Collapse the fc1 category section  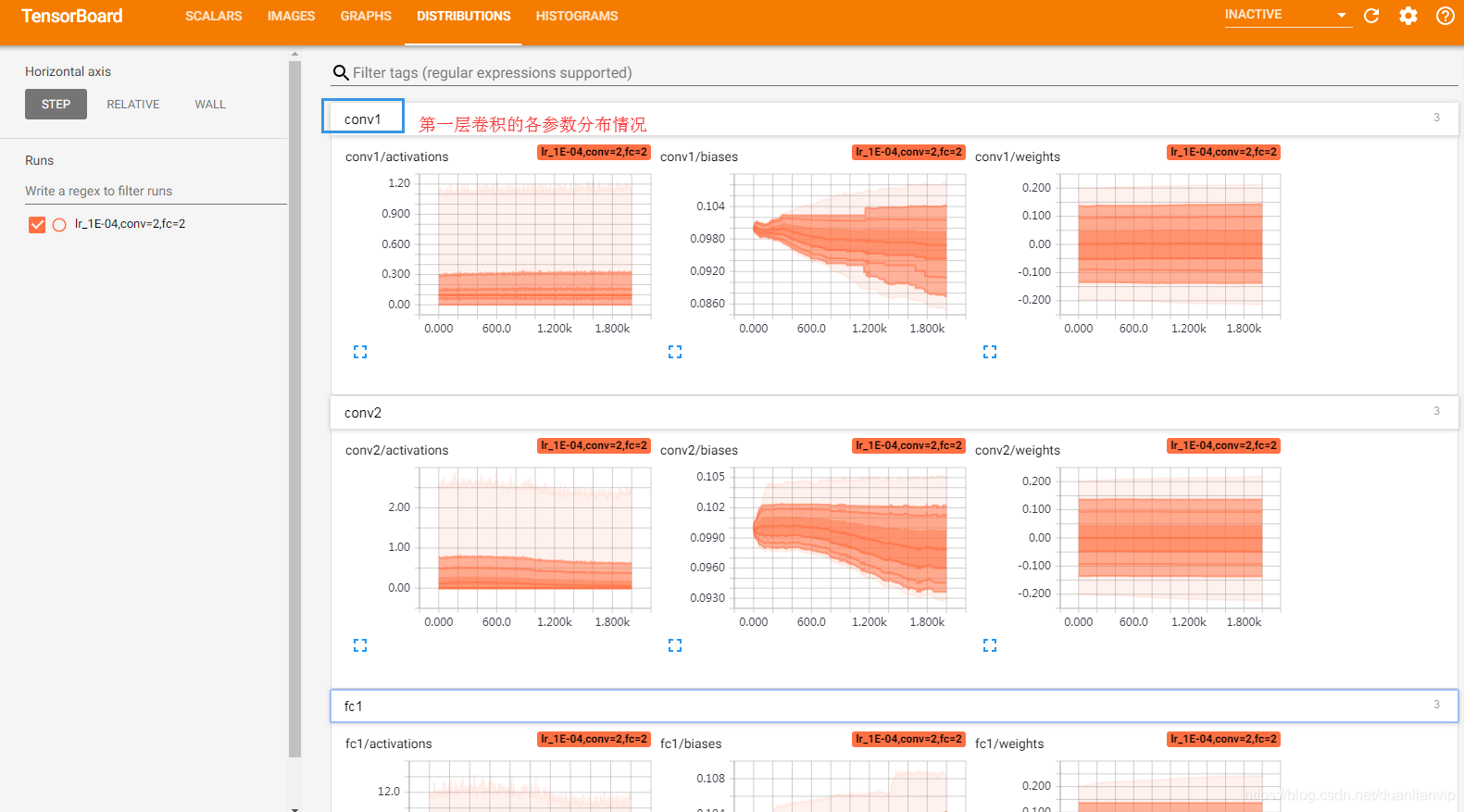click(895, 706)
